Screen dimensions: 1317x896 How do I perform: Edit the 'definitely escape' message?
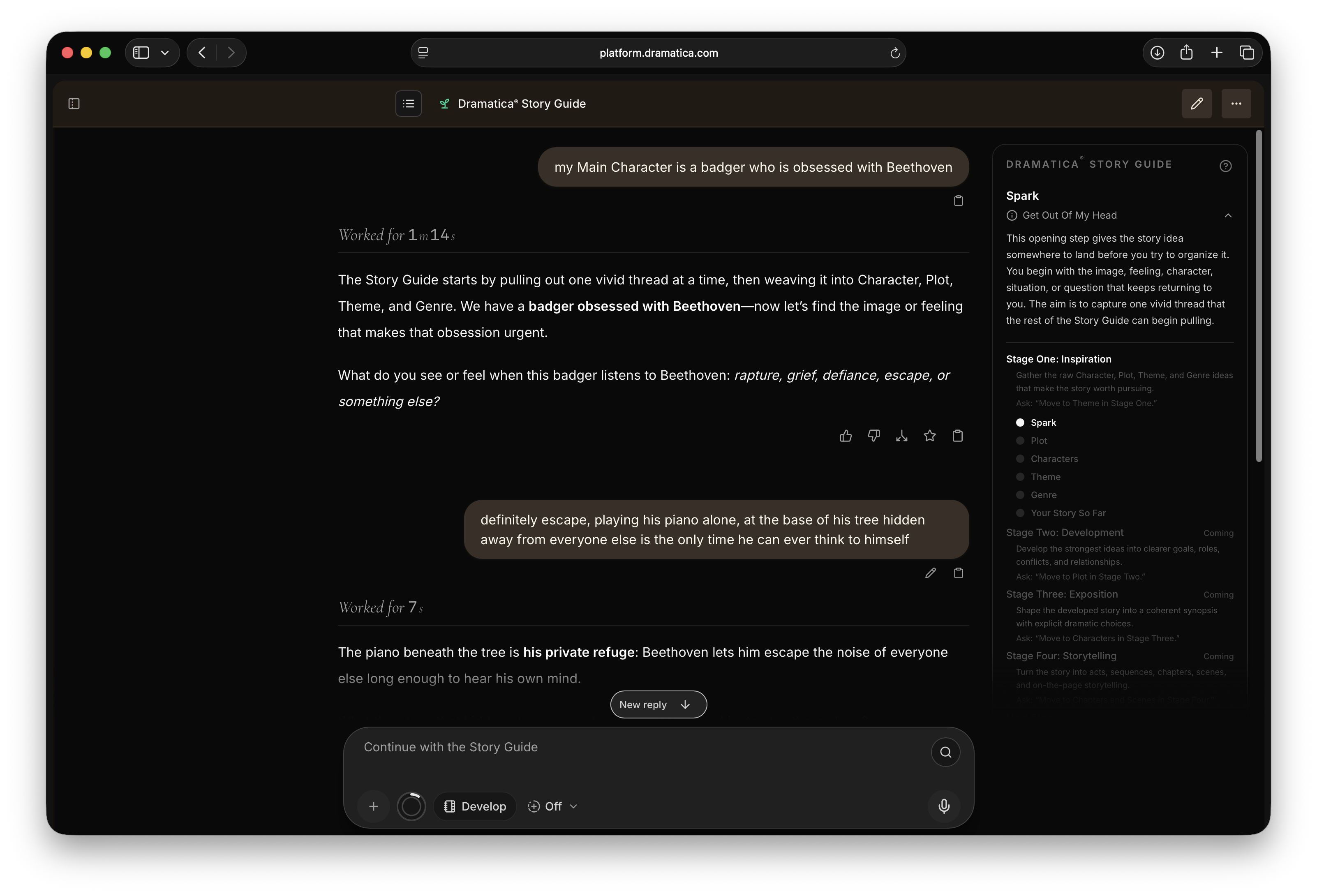[x=930, y=573]
